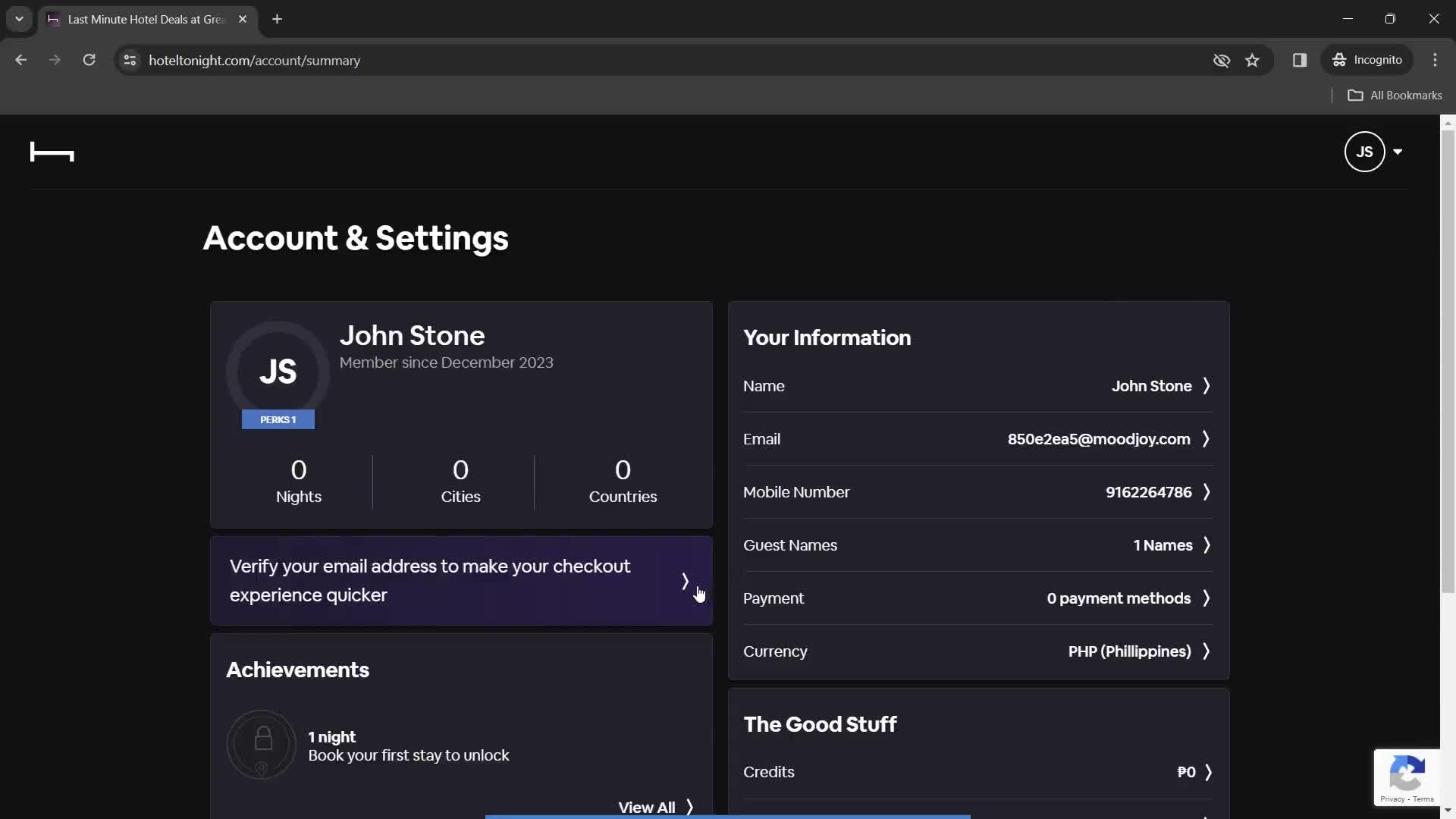1456x819 pixels.
Task: Go back to previous page
Action: [20, 60]
